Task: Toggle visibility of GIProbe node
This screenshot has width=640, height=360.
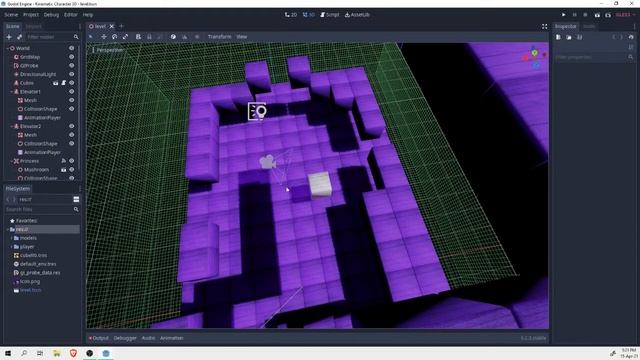Action: point(71,65)
